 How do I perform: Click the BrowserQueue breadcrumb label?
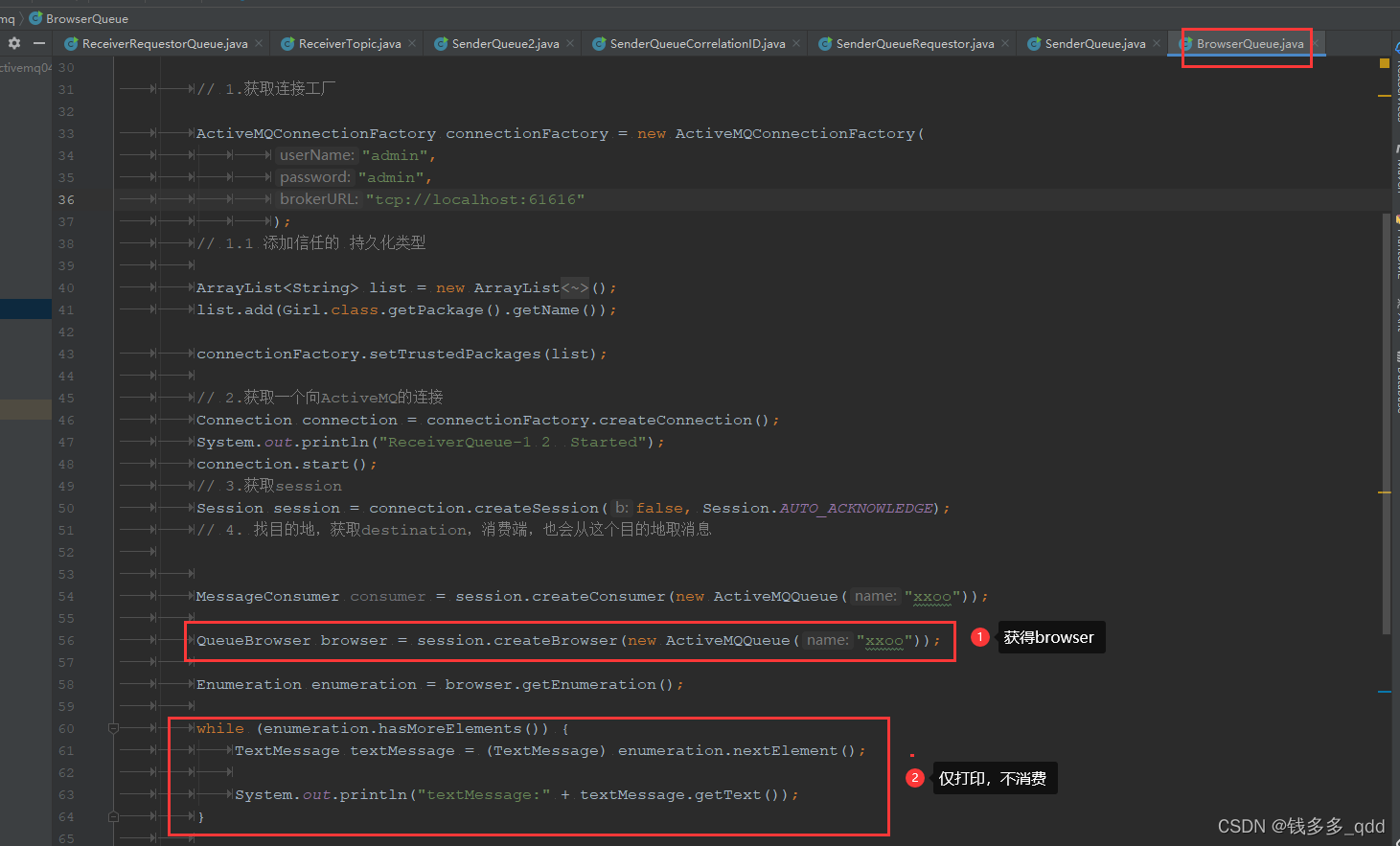coord(87,19)
